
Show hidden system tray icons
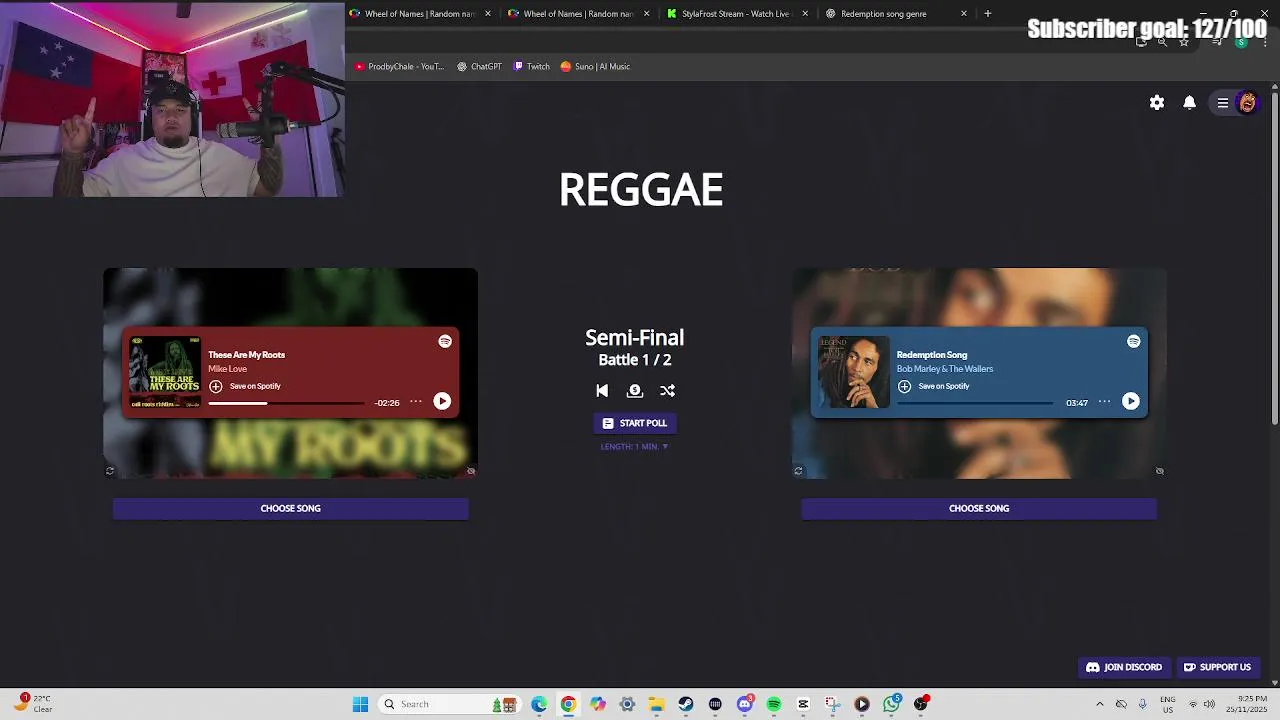1099,704
